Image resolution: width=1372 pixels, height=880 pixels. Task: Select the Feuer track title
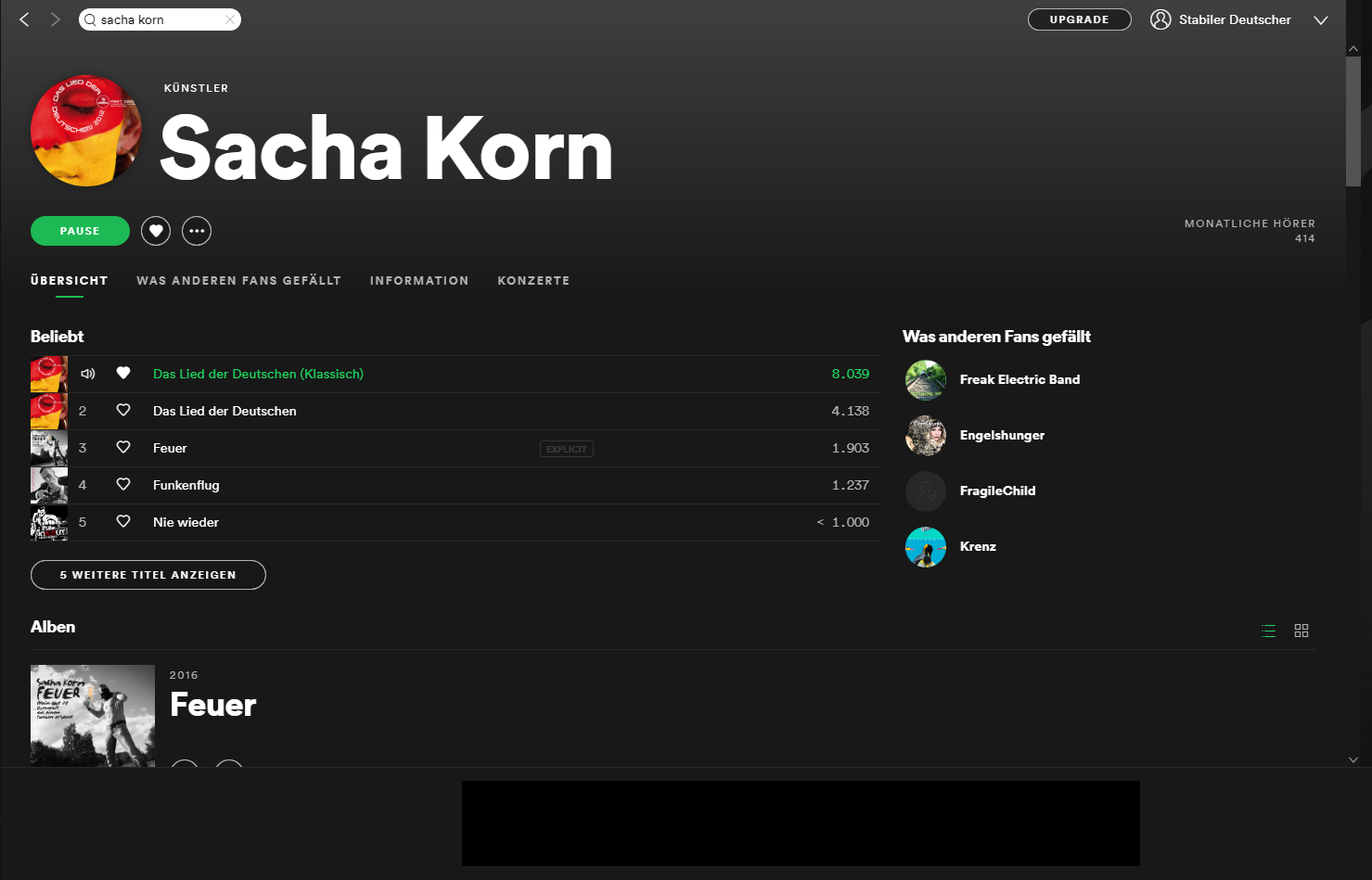point(170,448)
